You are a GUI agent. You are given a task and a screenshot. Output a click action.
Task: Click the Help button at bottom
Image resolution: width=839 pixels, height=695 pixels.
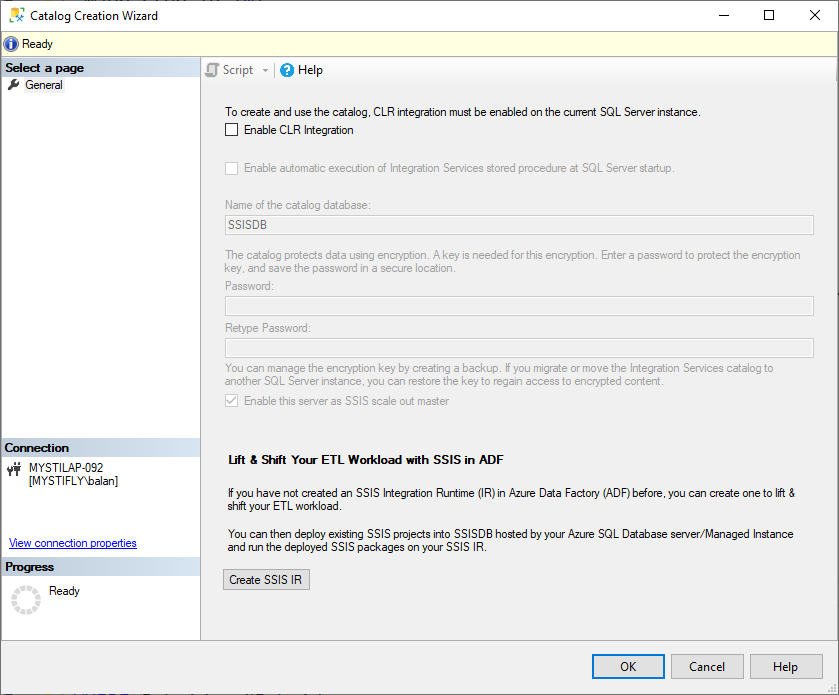click(785, 667)
